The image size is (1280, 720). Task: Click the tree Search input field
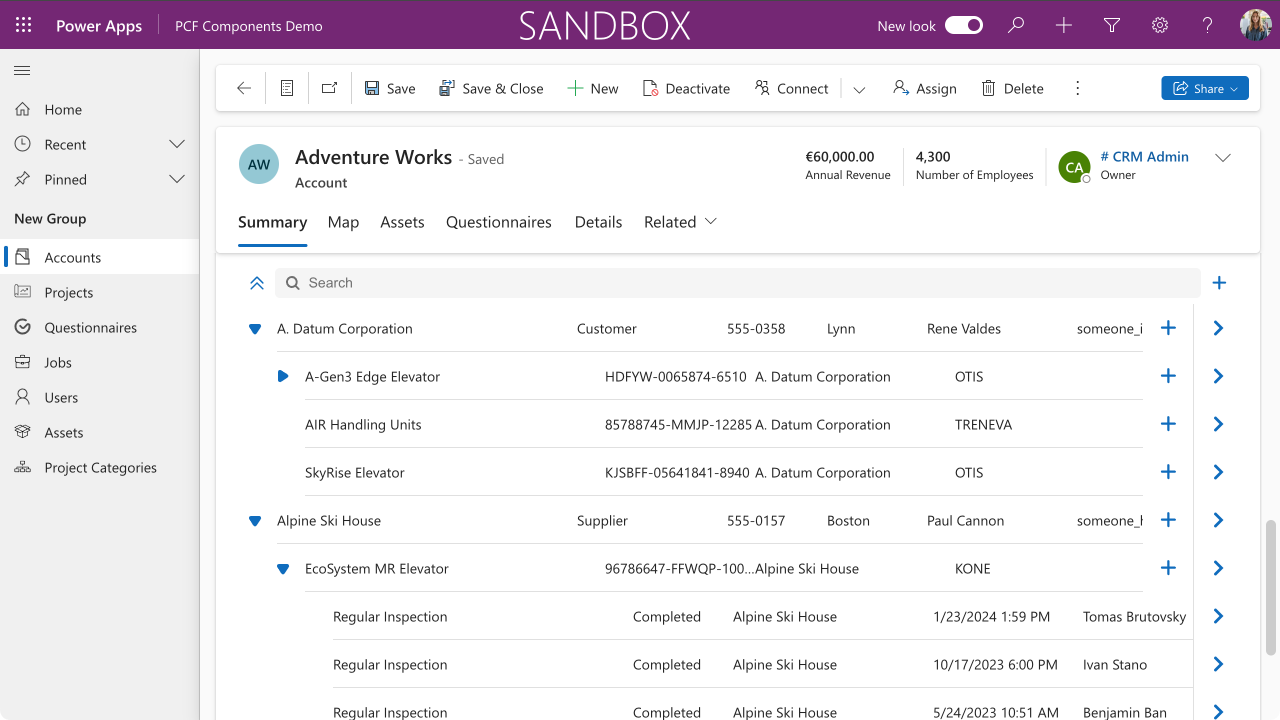click(x=738, y=283)
